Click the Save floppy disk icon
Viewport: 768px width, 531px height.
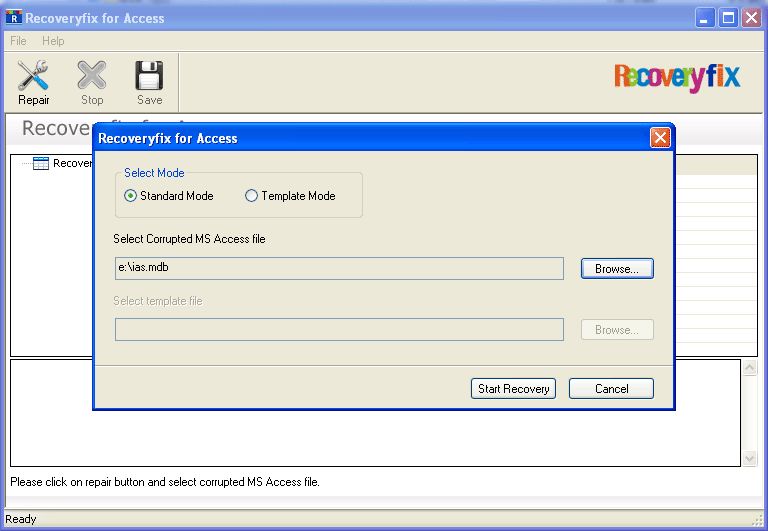149,75
